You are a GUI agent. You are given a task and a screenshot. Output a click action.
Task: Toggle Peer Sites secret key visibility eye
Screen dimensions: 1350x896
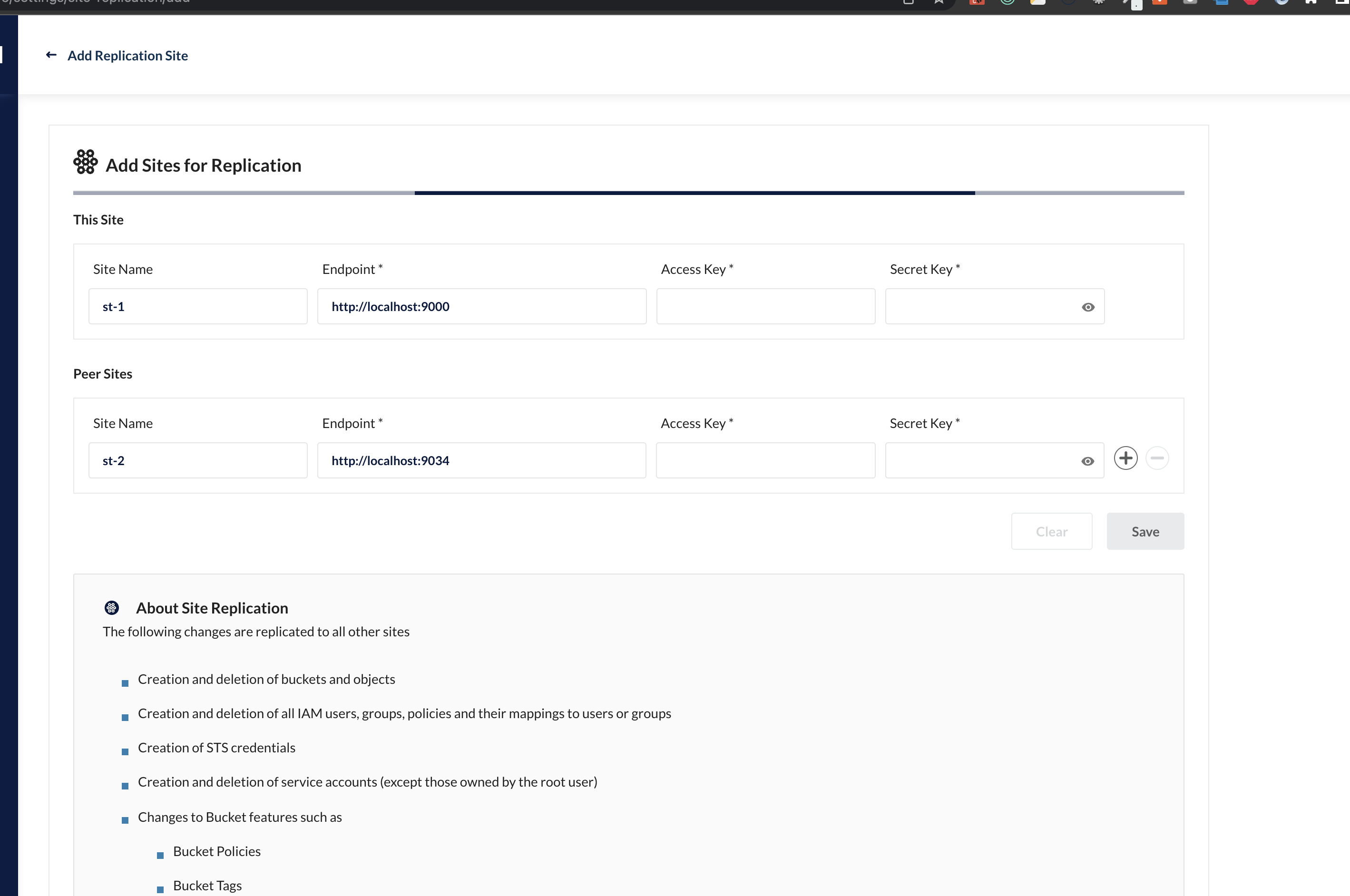click(1087, 461)
